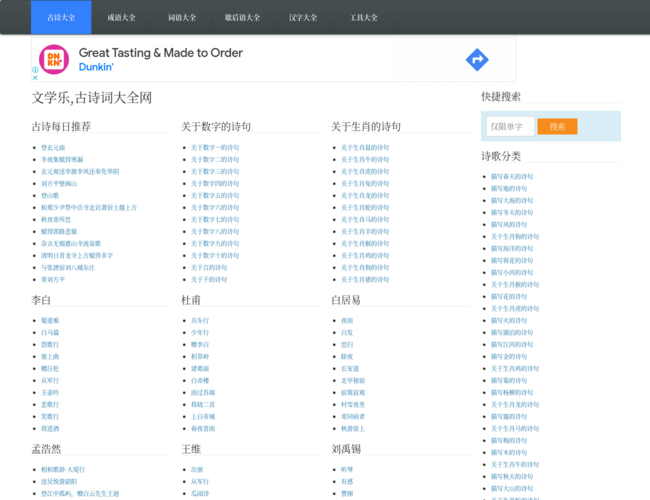This screenshot has width=650, height=500.
Task: Open 描写春天的诗句 category link
Action: tap(511, 176)
